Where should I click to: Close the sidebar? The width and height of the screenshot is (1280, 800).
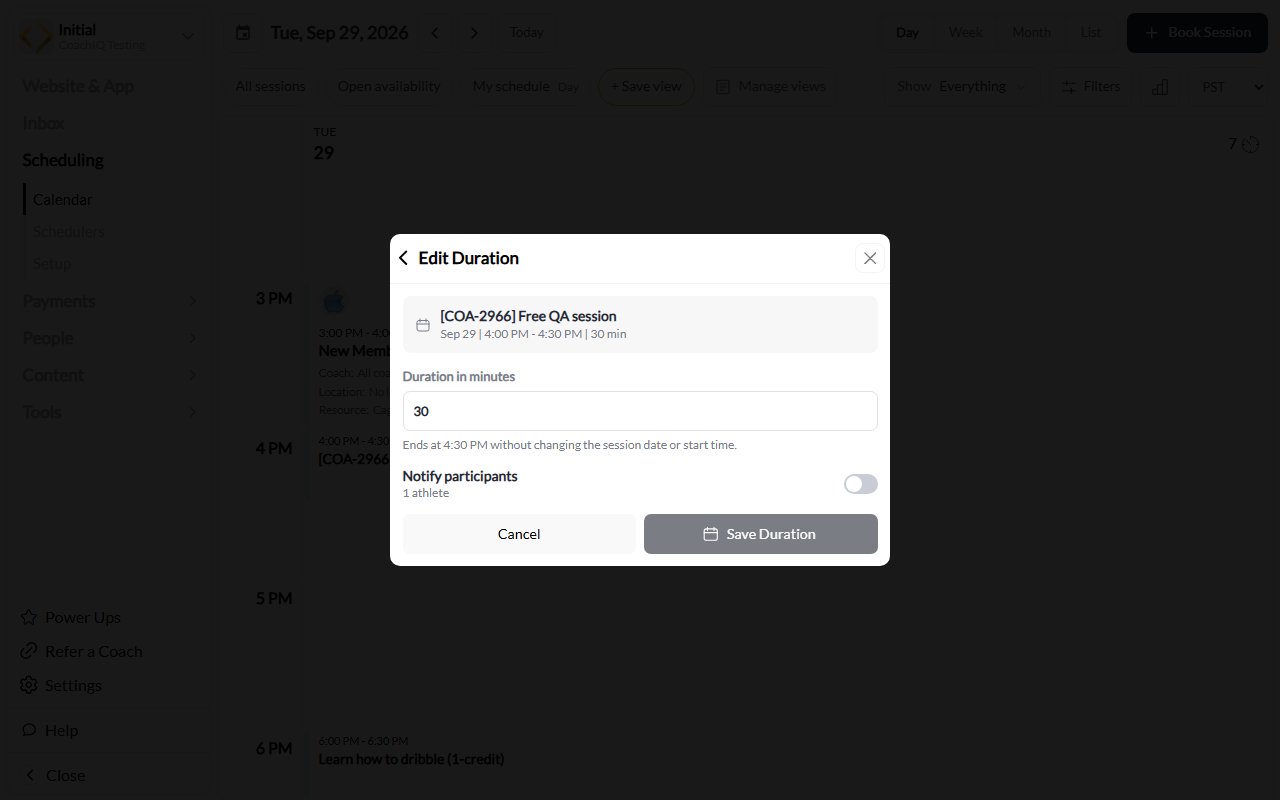point(54,776)
